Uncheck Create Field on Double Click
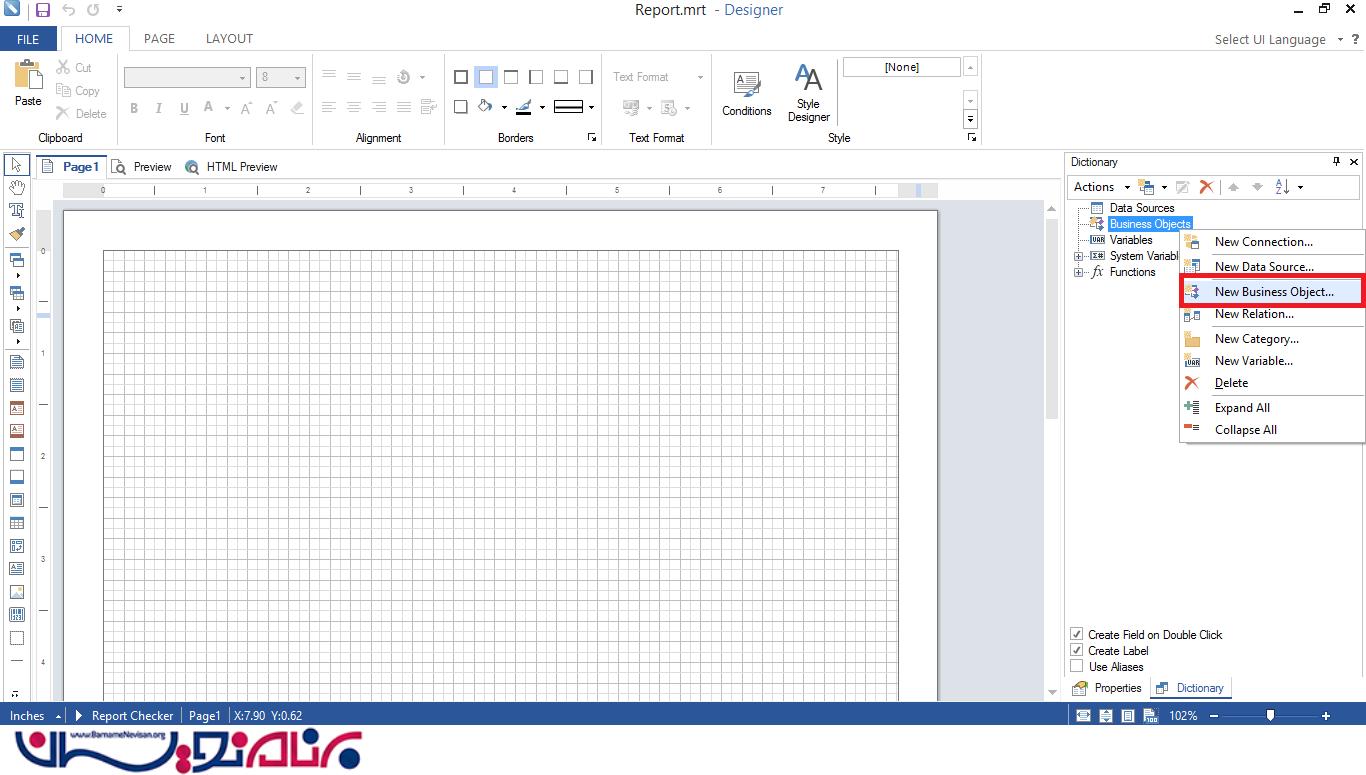 point(1077,634)
